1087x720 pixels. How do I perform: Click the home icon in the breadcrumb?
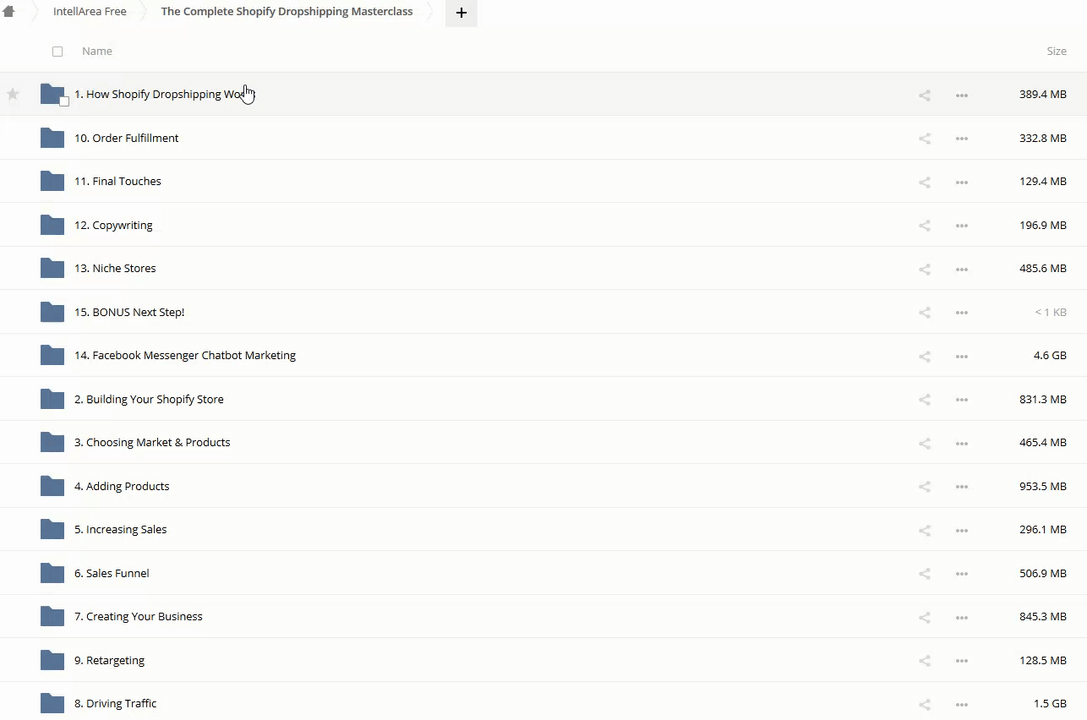[9, 12]
